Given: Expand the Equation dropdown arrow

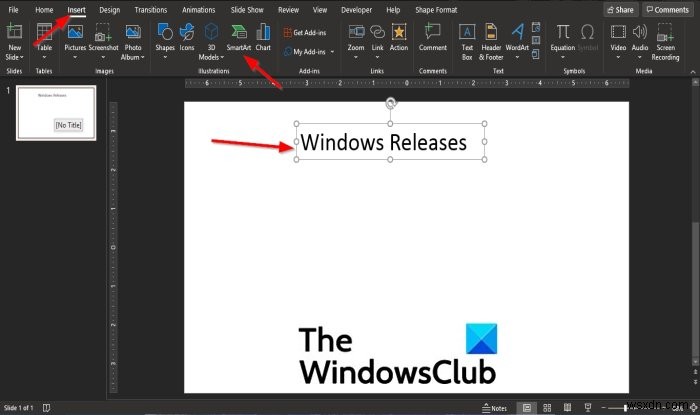Looking at the screenshot, I should point(562,57).
